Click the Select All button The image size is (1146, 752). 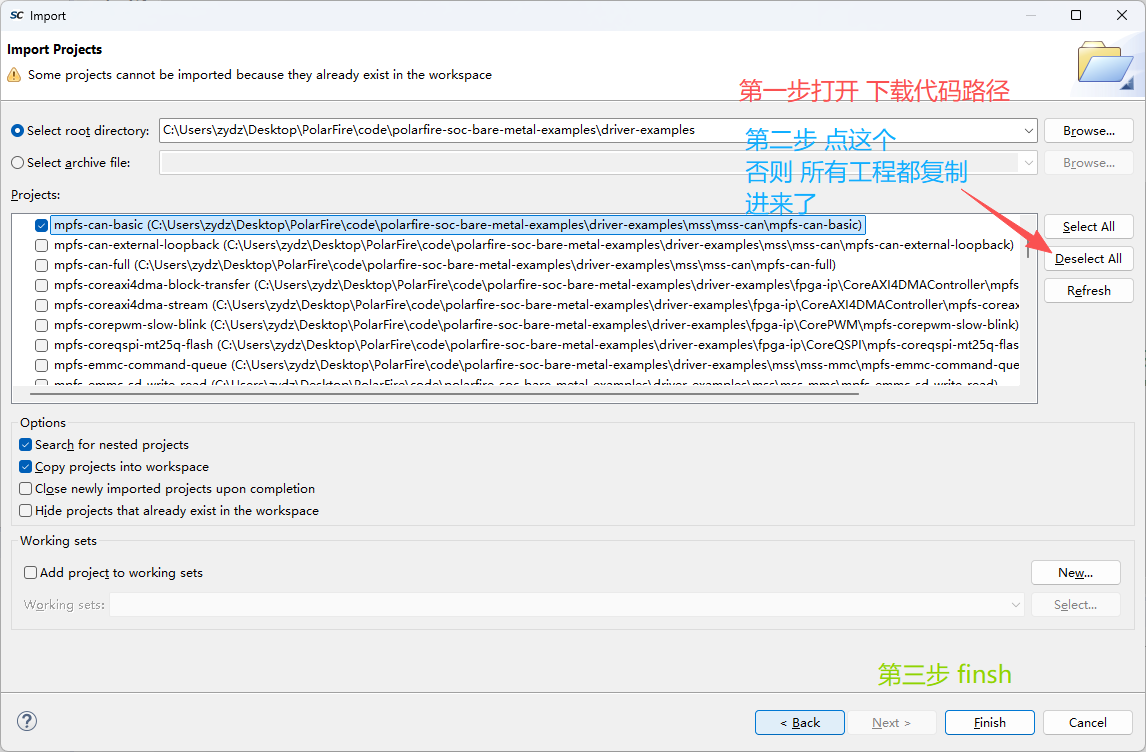(x=1088, y=227)
